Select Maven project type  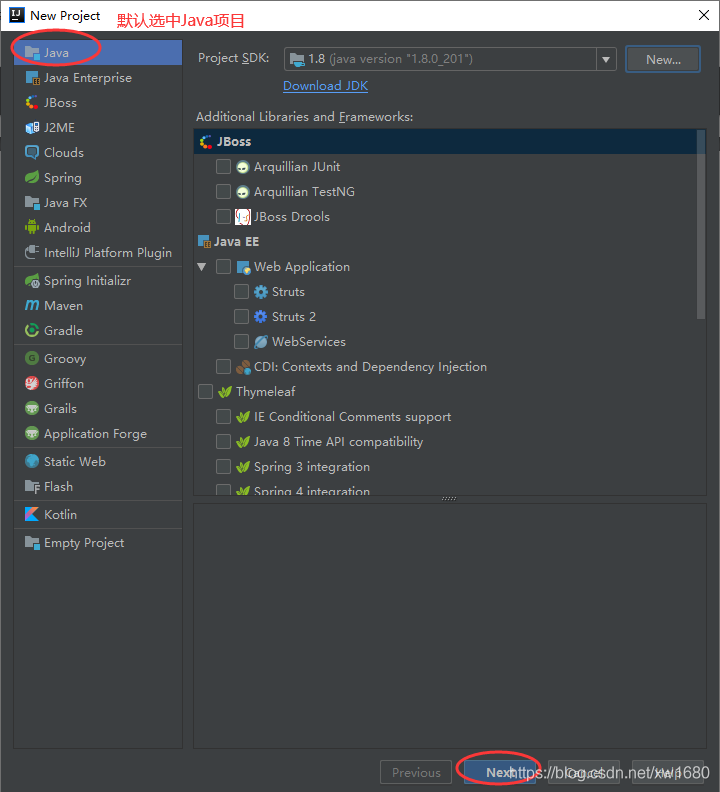[98, 306]
